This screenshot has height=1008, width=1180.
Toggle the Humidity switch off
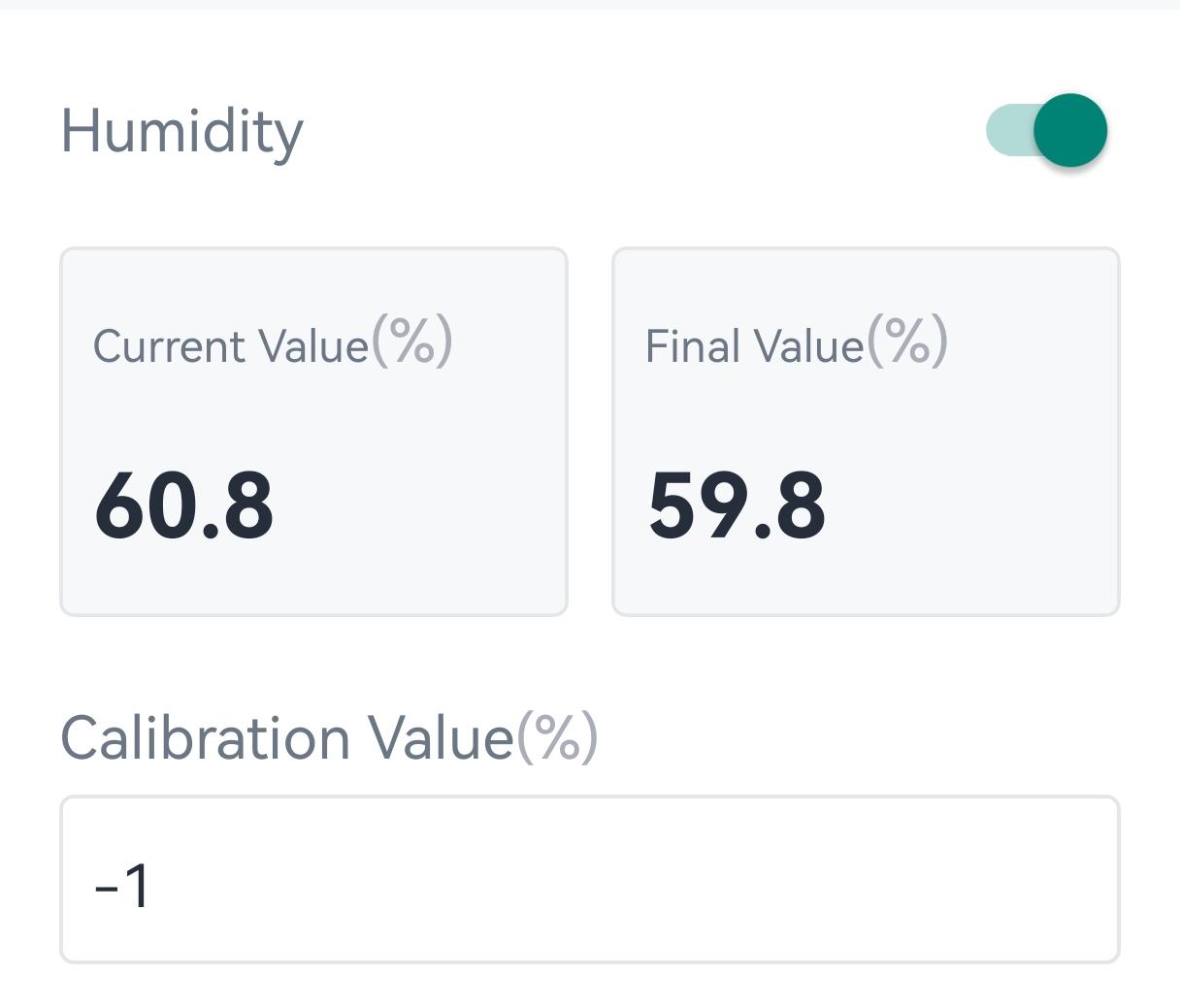pos(1046,130)
